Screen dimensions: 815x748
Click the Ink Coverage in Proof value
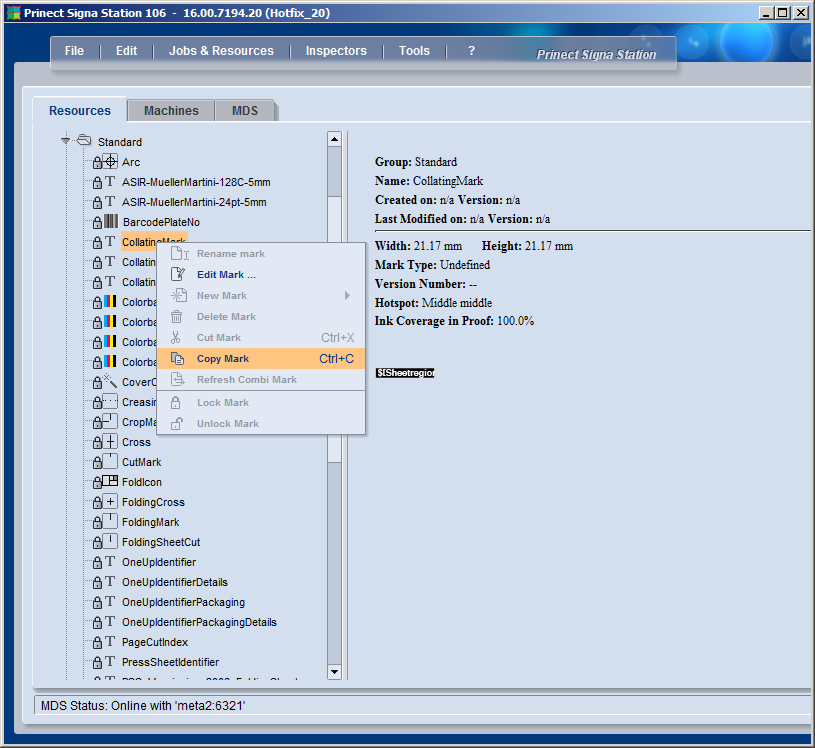pos(515,321)
